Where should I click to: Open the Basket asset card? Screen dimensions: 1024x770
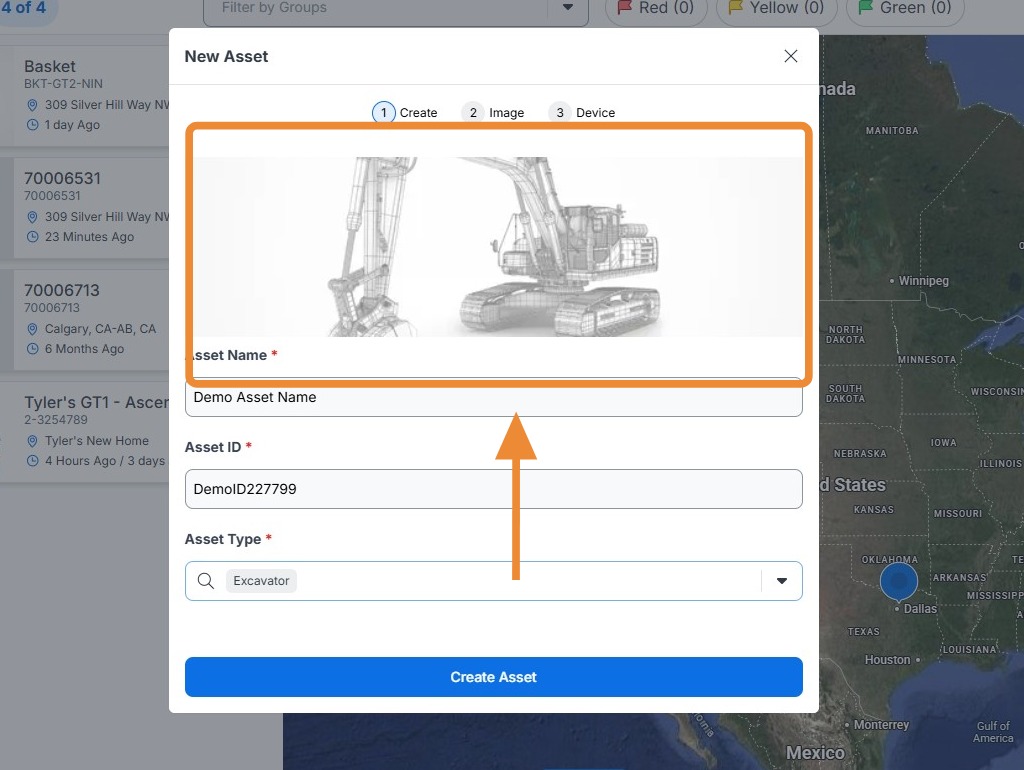[85, 95]
